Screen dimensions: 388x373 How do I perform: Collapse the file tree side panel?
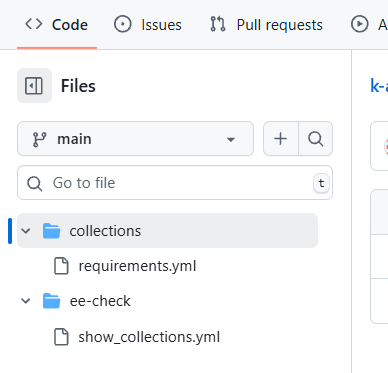coord(34,86)
